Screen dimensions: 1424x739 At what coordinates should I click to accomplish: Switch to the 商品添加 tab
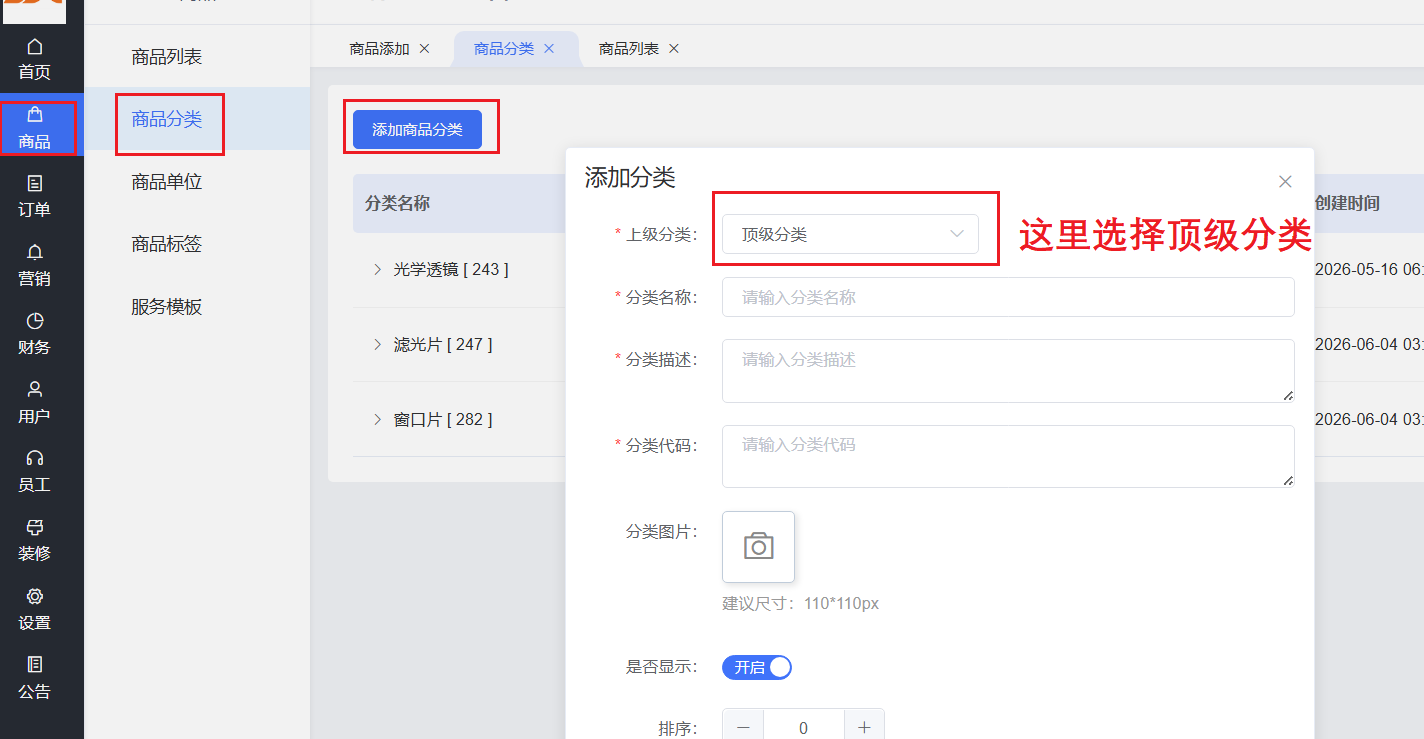pos(380,48)
